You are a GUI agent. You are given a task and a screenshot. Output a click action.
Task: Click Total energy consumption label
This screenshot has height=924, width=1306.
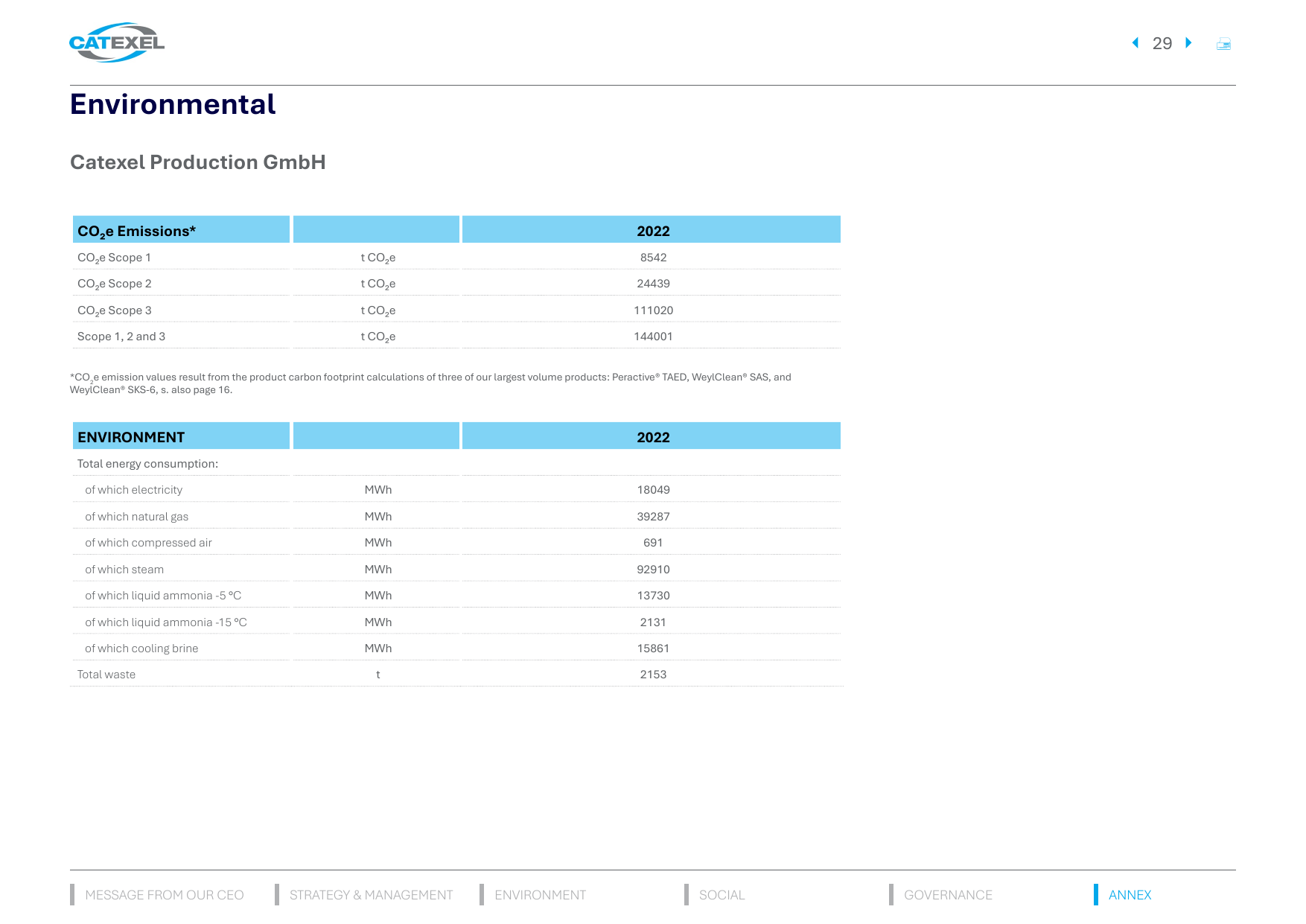[x=147, y=464]
